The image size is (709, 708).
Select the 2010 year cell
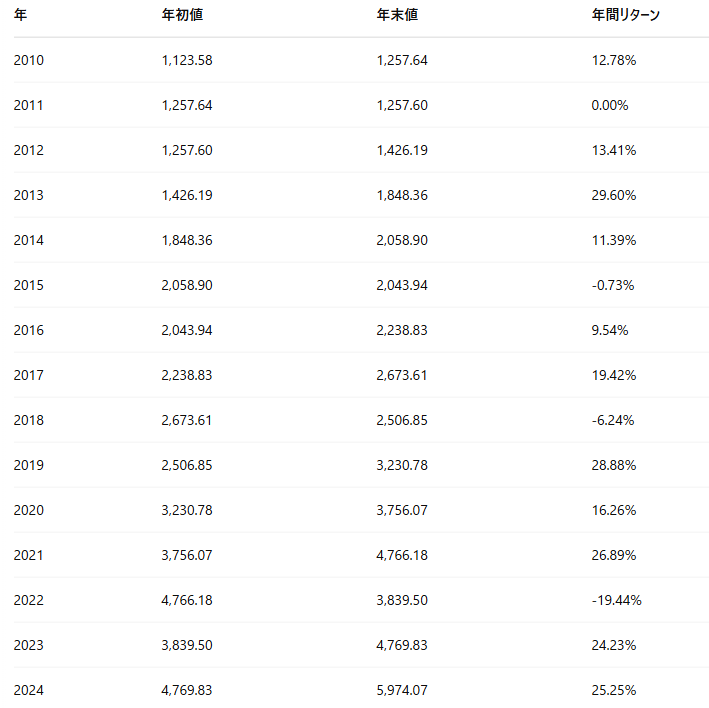pos(28,60)
